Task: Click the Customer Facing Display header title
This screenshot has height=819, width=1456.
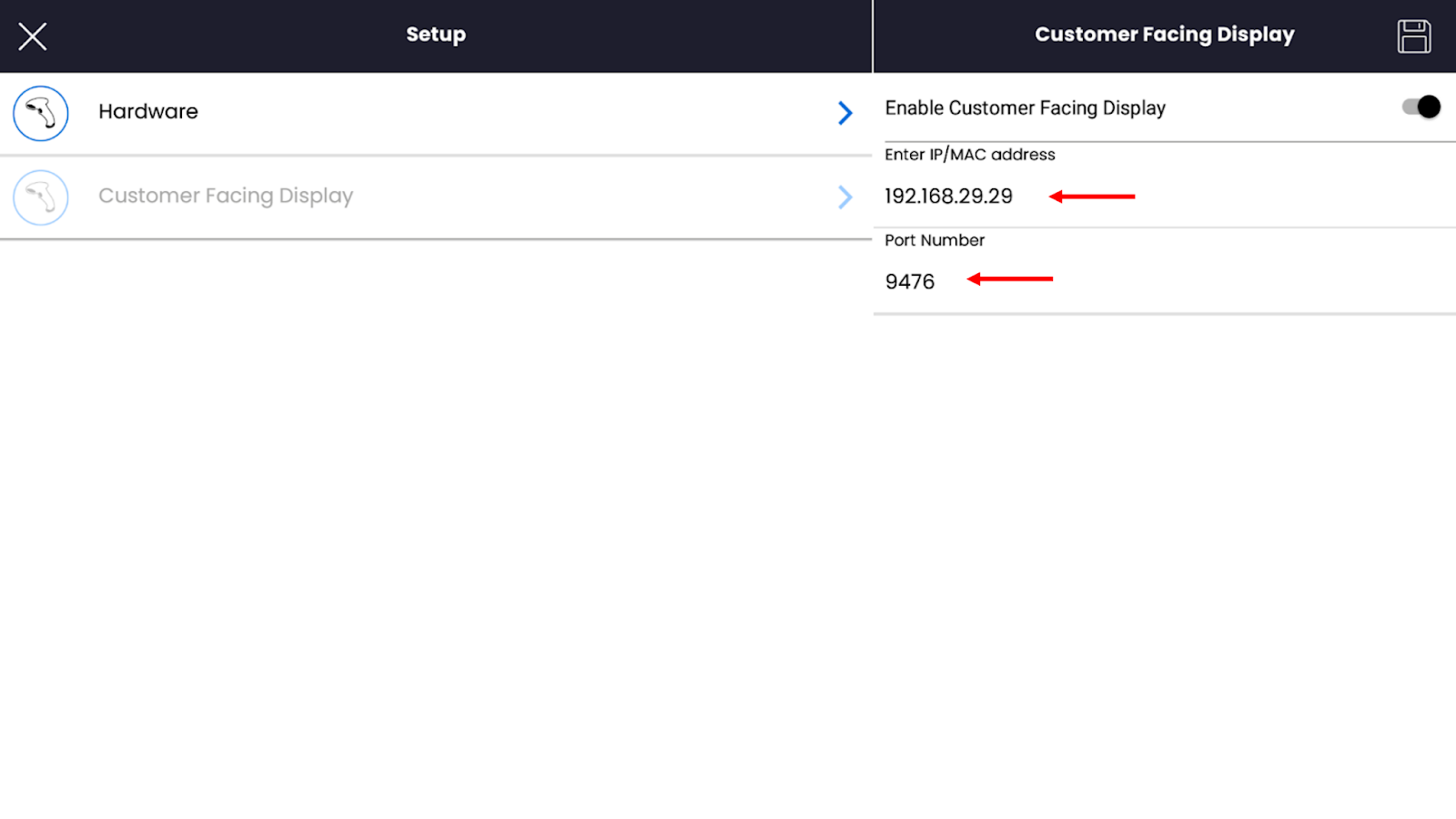Action: coord(1164,35)
